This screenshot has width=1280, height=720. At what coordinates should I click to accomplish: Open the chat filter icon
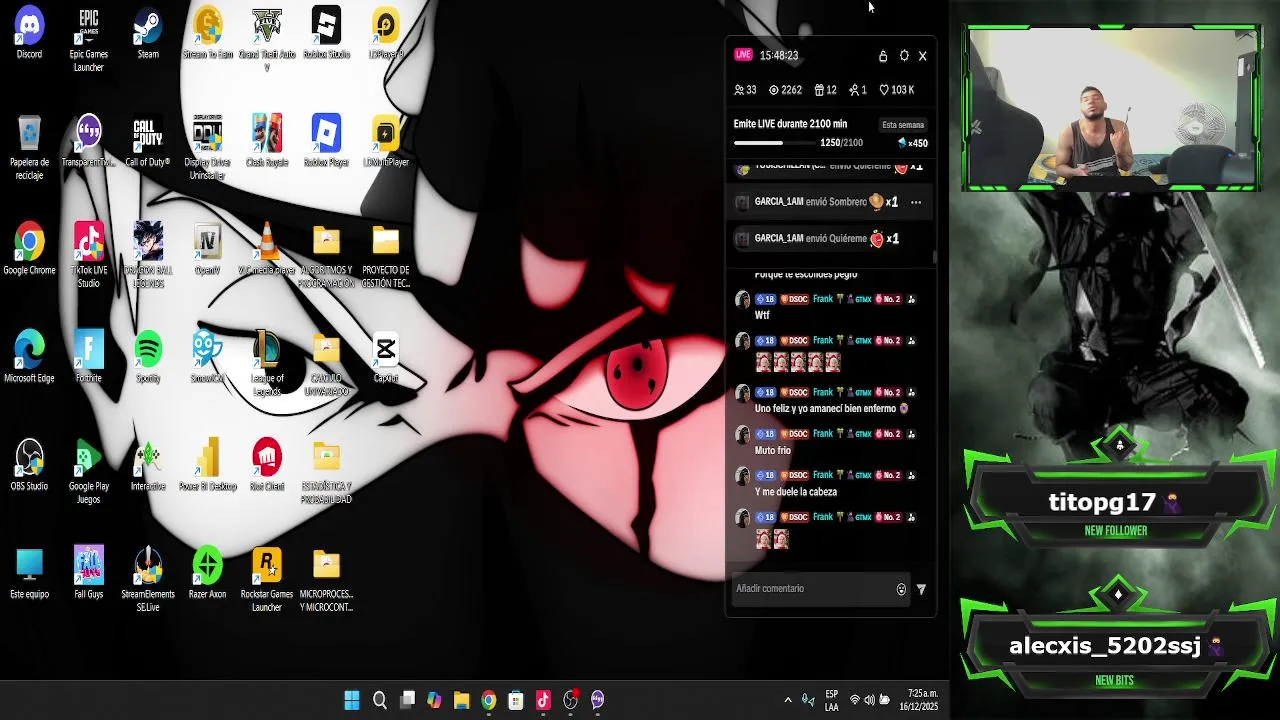pyautogui.click(x=921, y=590)
